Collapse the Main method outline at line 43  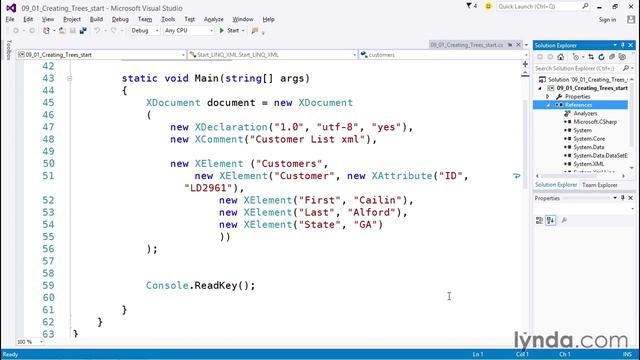coord(70,78)
